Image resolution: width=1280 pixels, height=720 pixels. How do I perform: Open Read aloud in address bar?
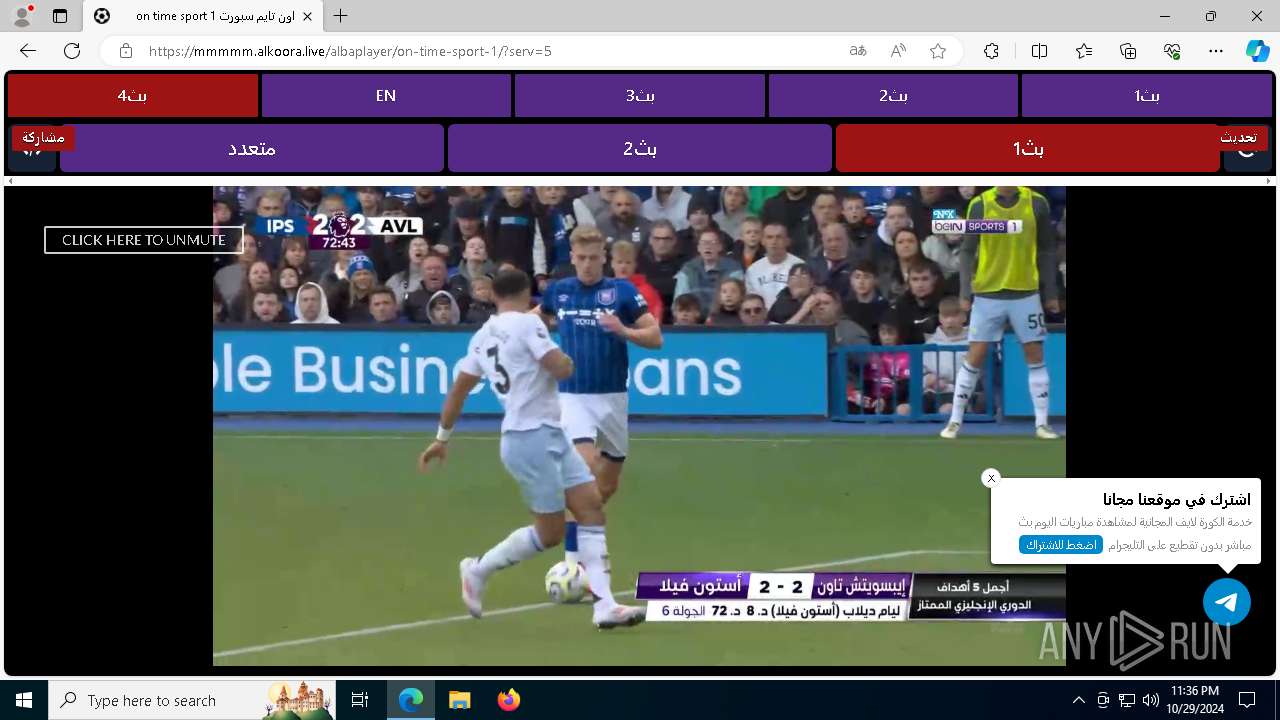[x=898, y=51]
